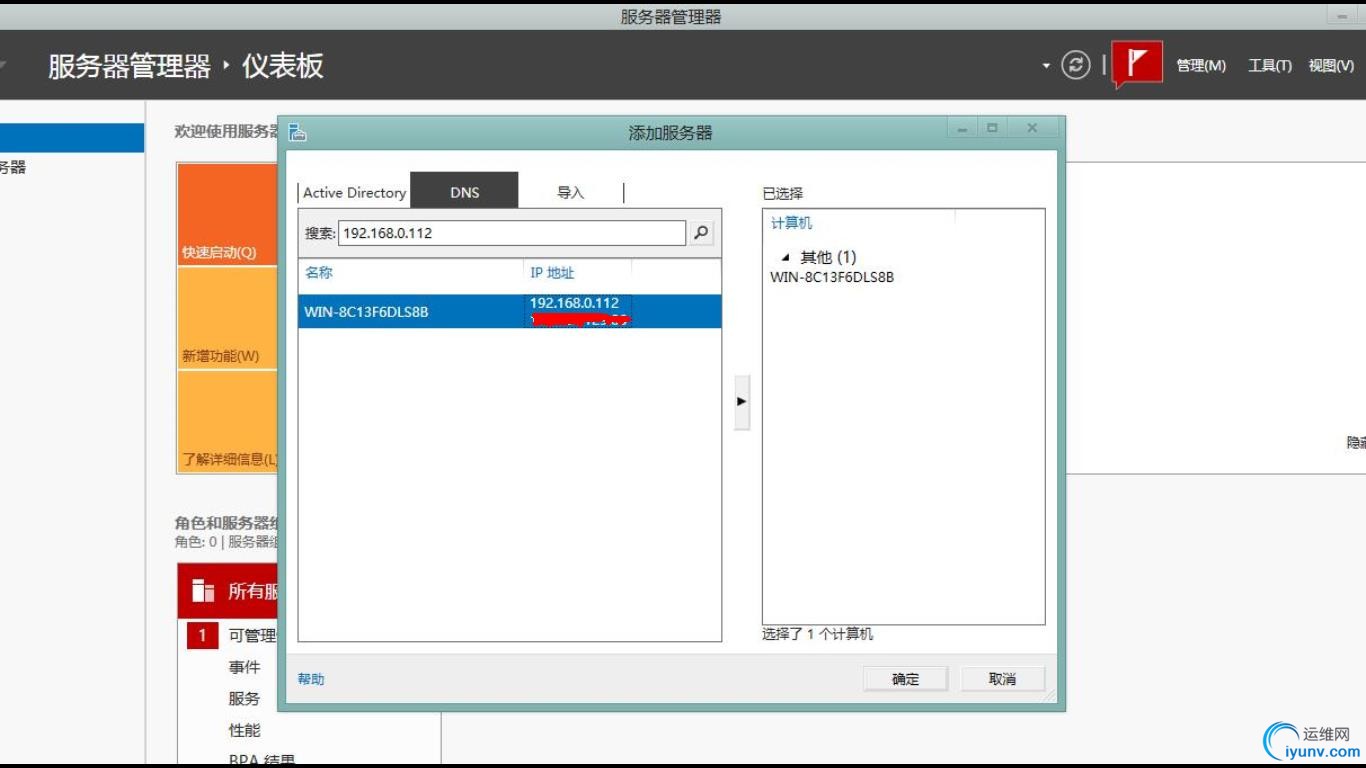The width and height of the screenshot is (1366, 768).
Task: Open 性能 under 所有服务器
Action: click(x=244, y=731)
